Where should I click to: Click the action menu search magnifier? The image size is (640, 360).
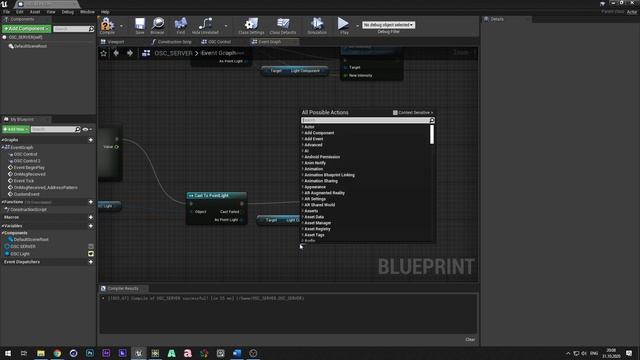coord(432,120)
